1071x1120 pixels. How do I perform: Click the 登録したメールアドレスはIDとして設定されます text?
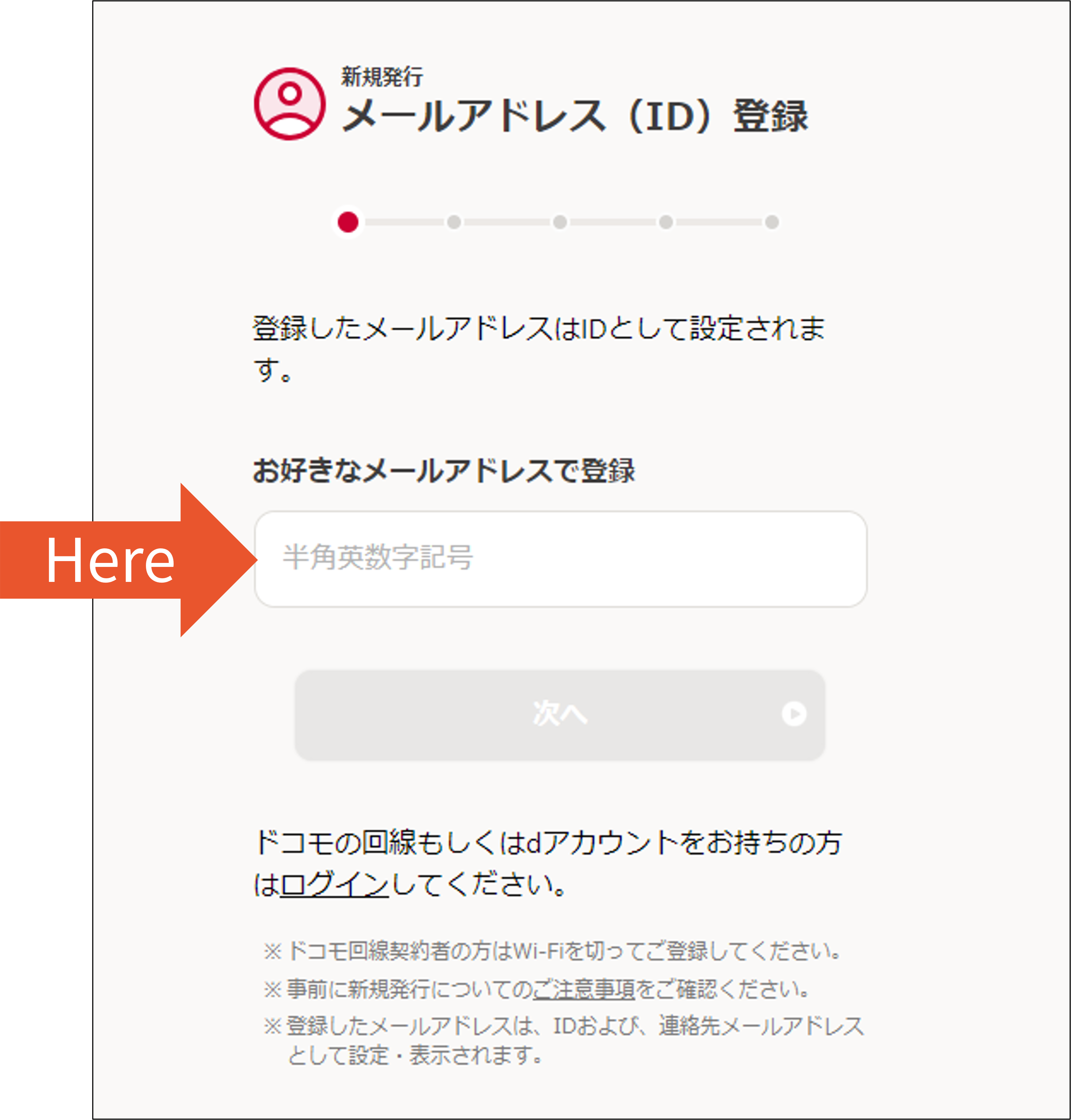tap(539, 348)
